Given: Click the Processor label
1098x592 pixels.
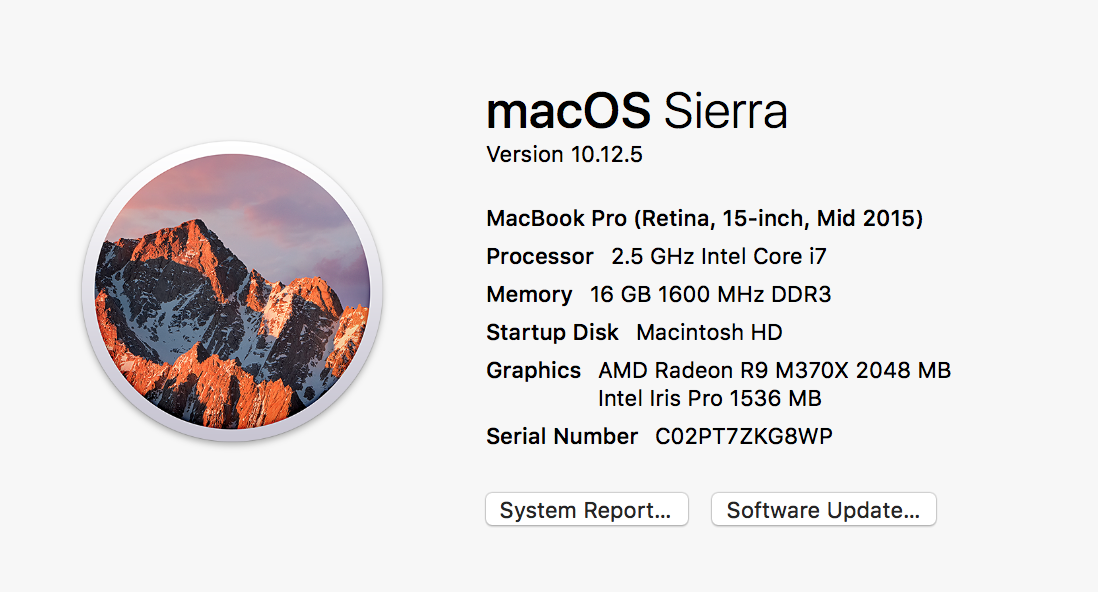Looking at the screenshot, I should pyautogui.click(x=540, y=256).
